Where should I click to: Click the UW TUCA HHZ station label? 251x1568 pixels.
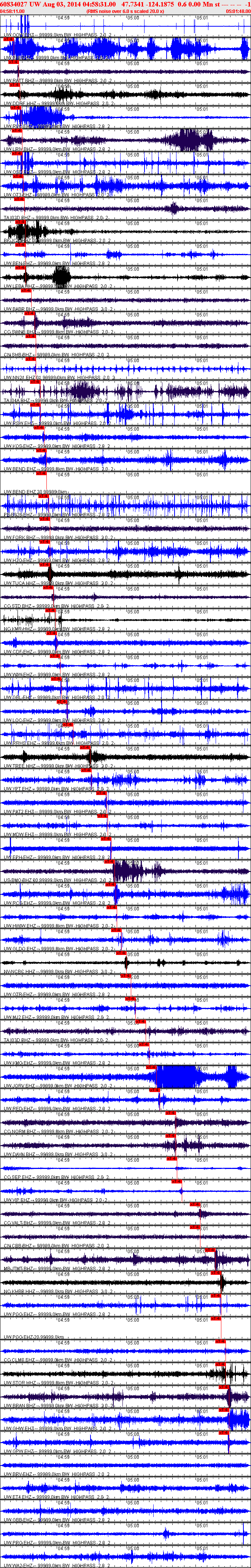click(18, 583)
